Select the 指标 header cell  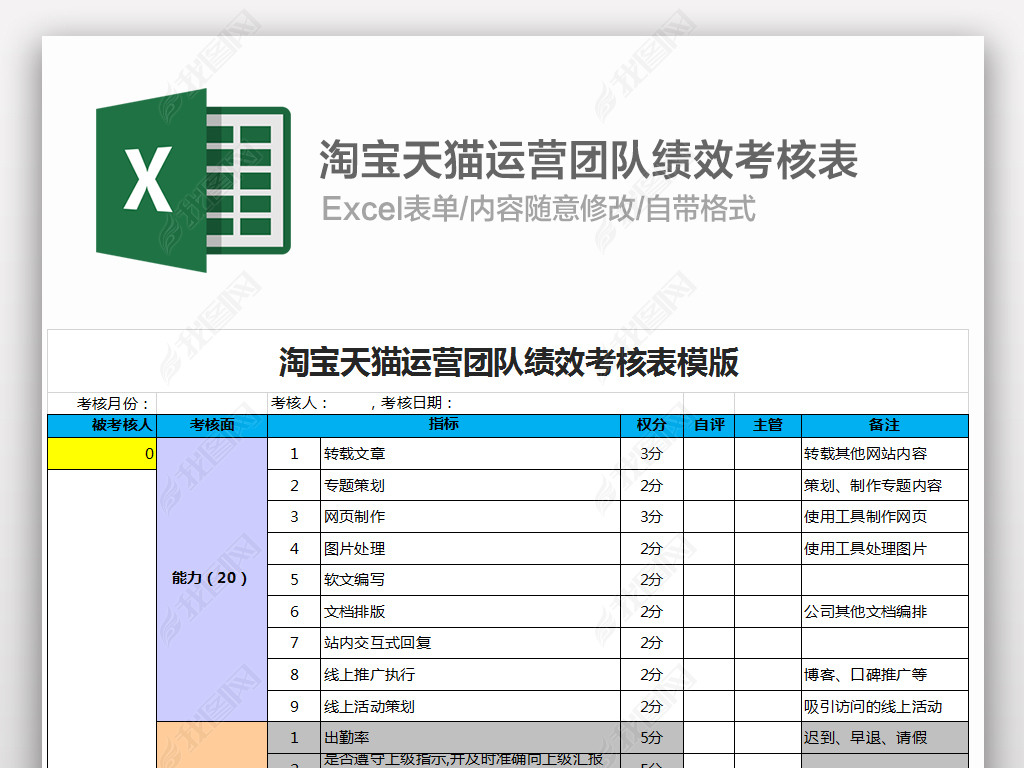click(x=444, y=425)
